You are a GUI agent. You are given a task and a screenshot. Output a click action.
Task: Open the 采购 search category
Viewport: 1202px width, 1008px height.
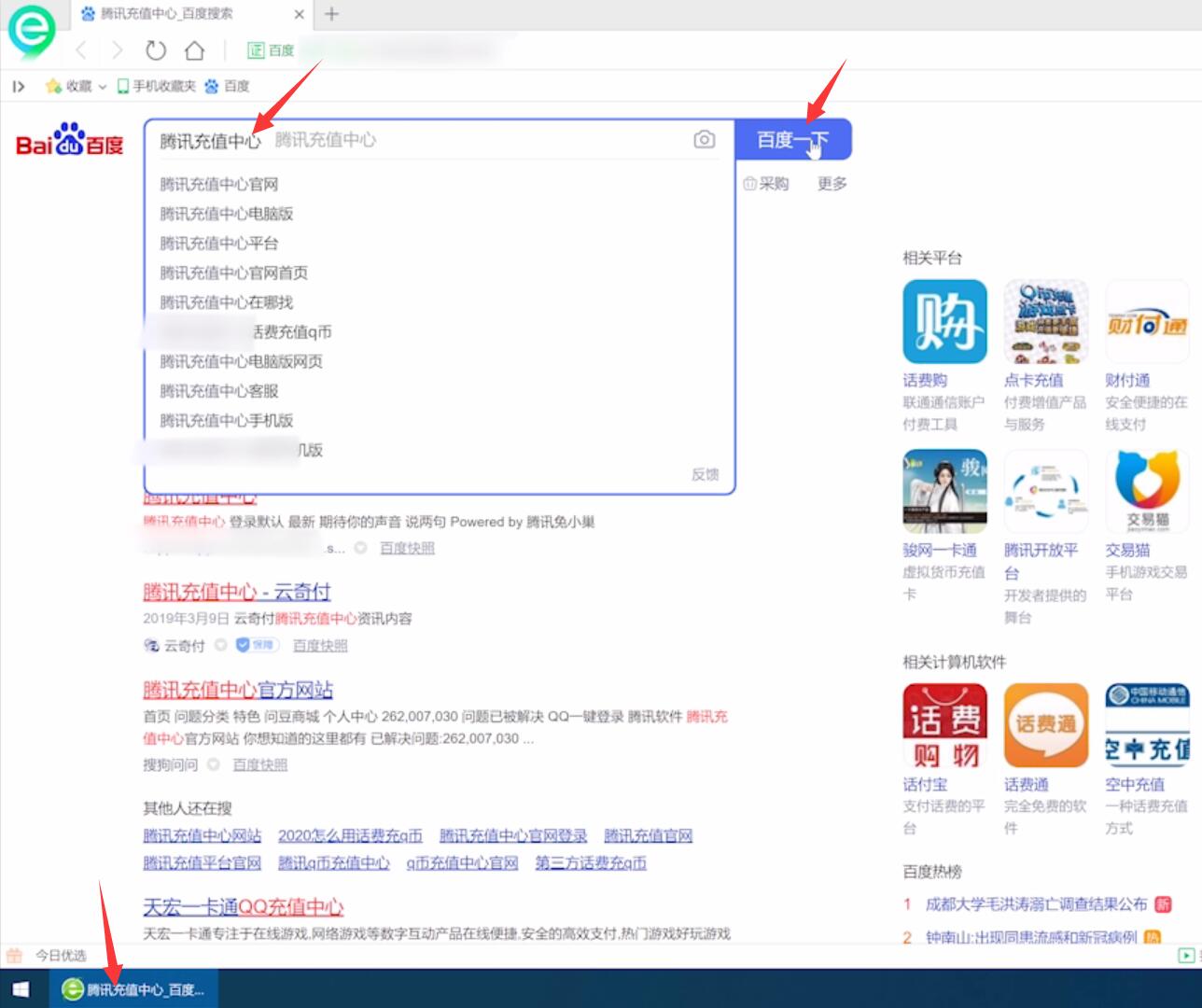pyautogui.click(x=766, y=184)
